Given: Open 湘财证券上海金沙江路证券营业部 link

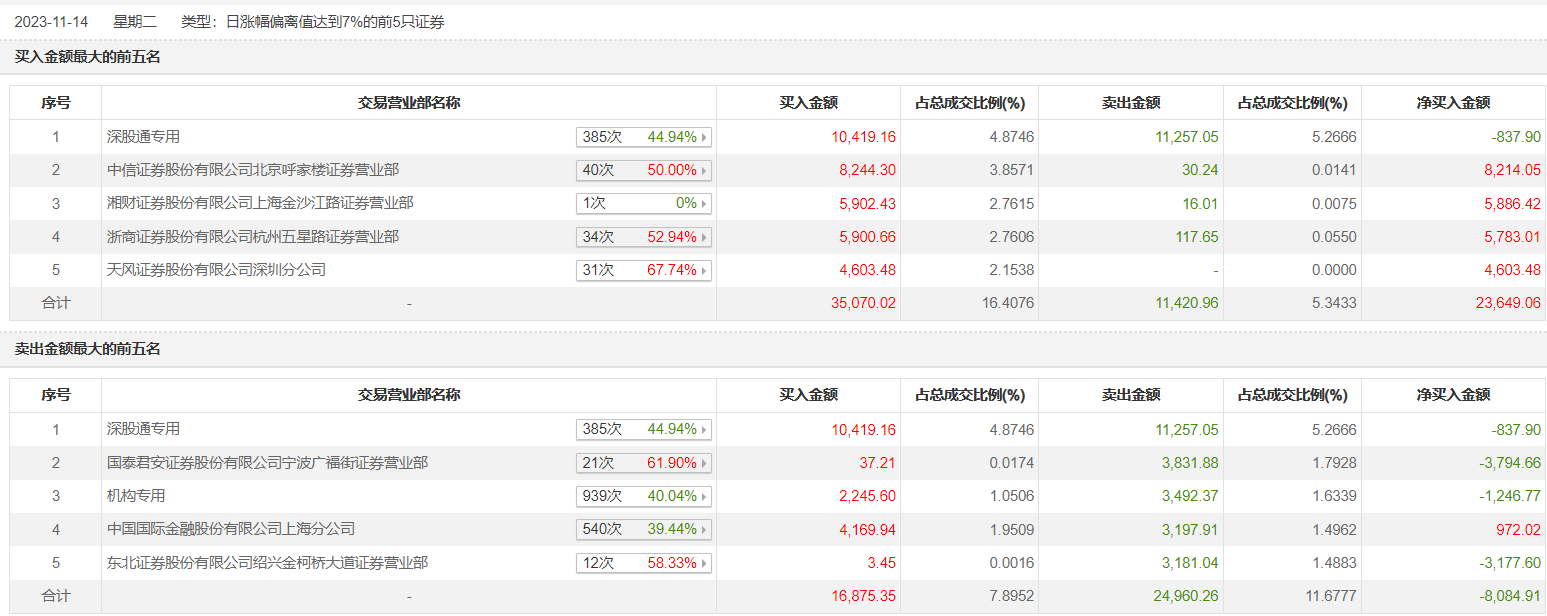Looking at the screenshot, I should coord(260,203).
